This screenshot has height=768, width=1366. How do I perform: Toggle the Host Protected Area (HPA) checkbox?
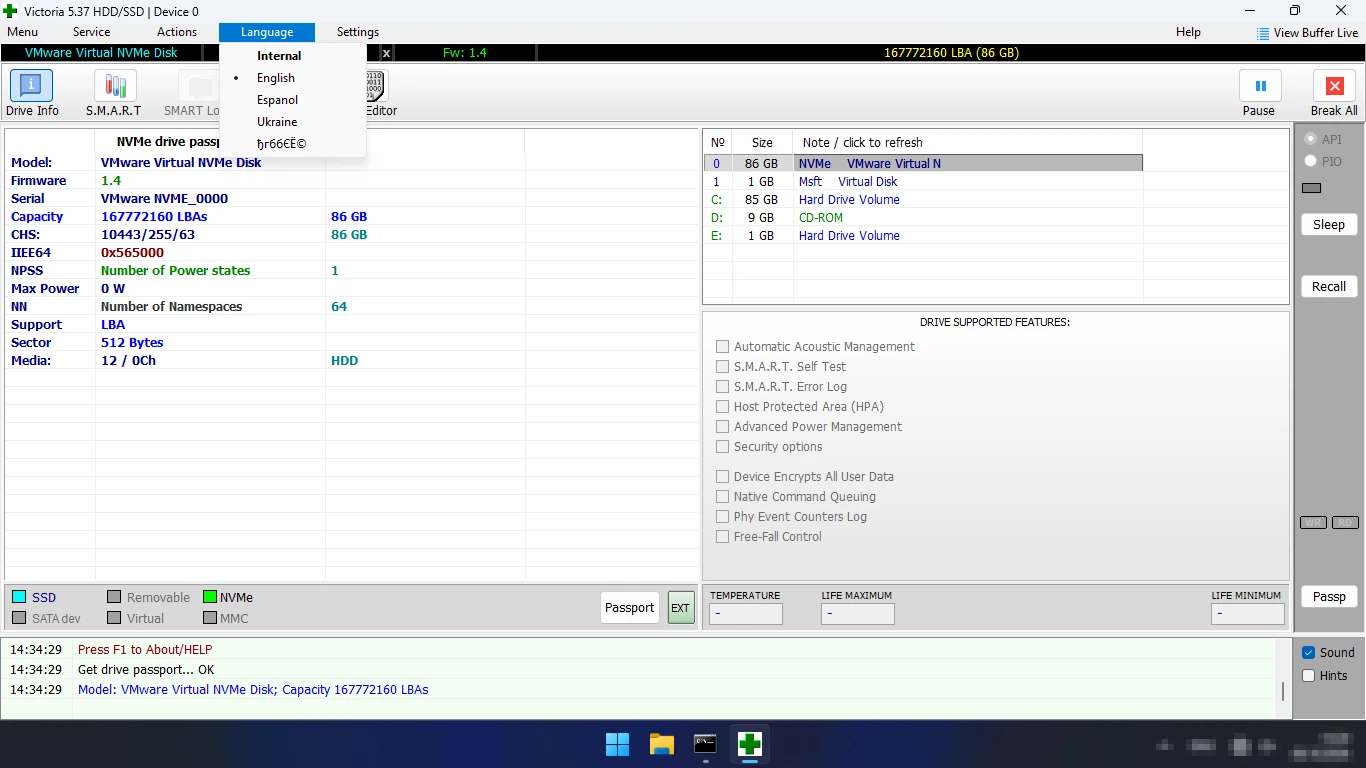pos(722,406)
